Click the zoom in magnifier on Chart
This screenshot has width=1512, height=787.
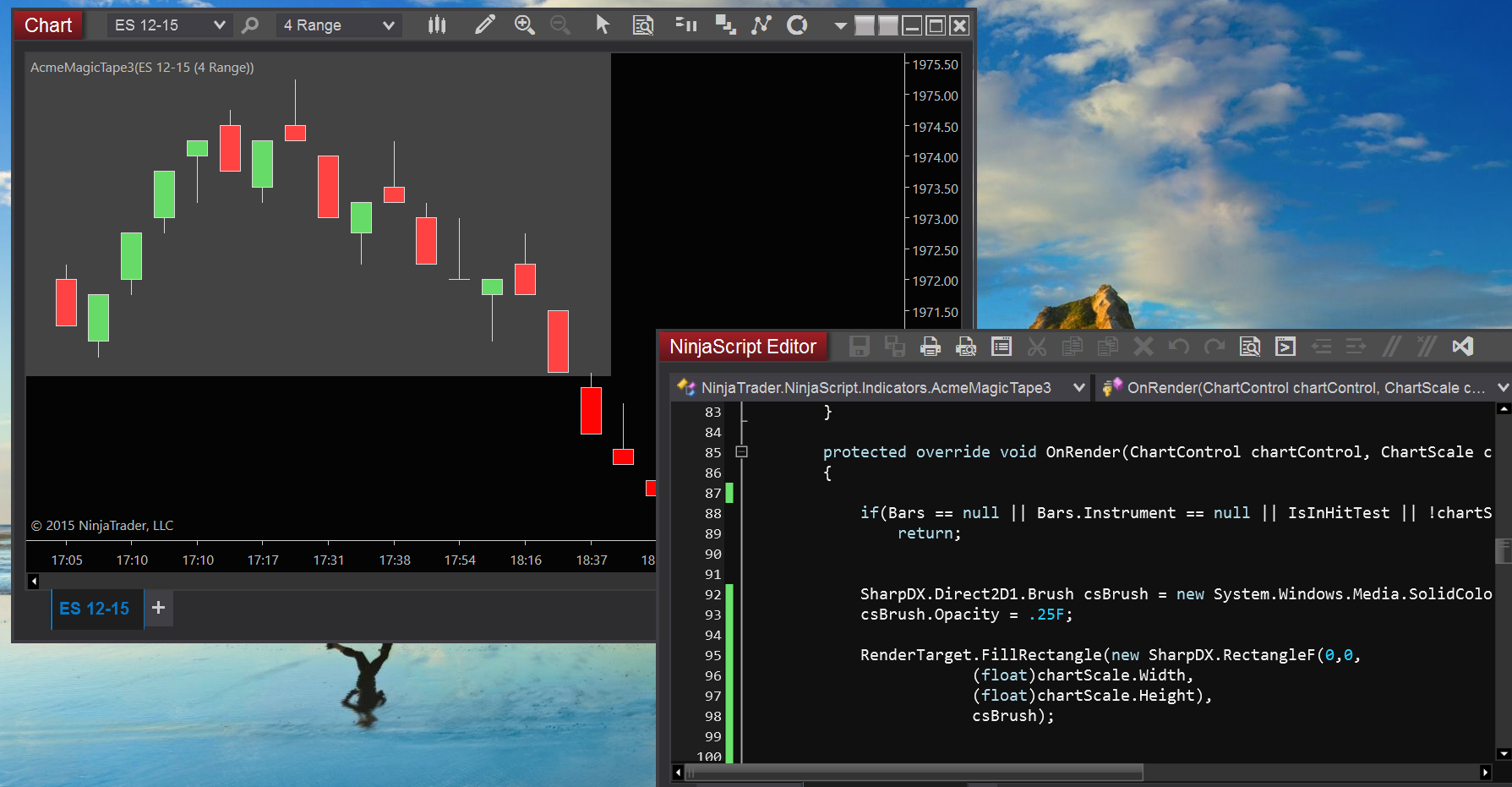pyautogui.click(x=525, y=25)
